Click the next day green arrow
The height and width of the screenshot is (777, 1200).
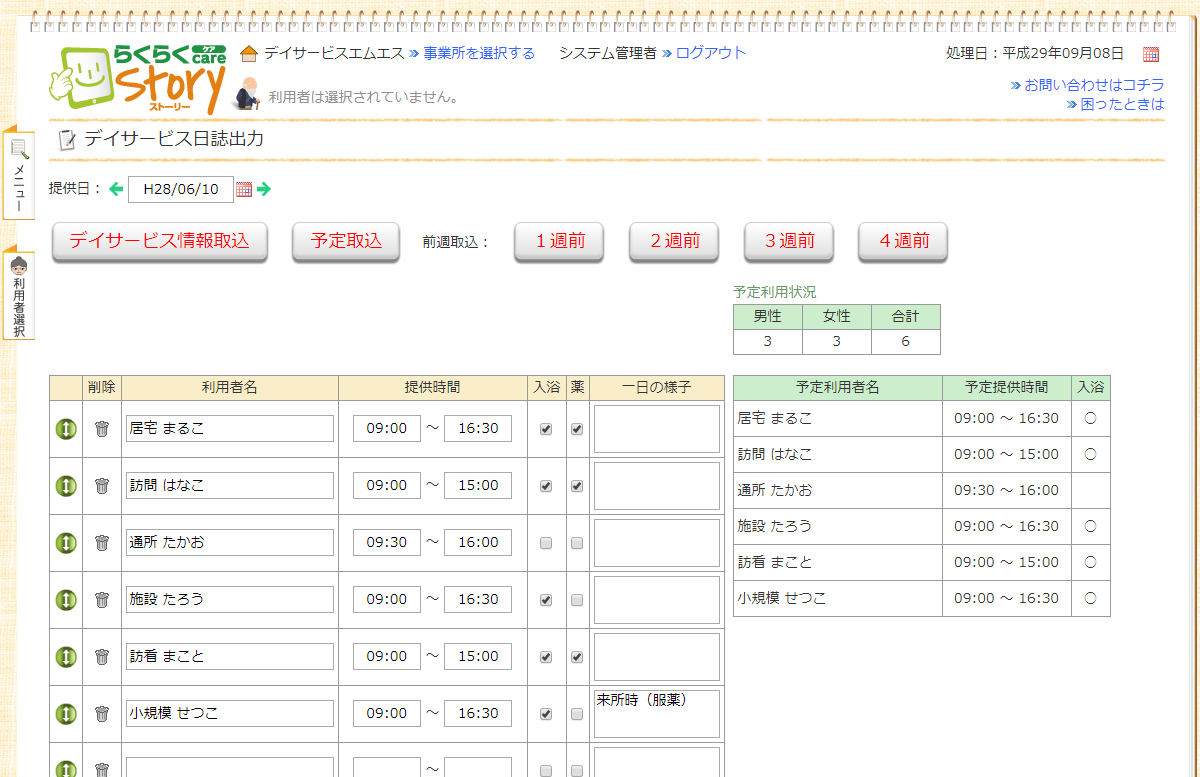[x=264, y=189]
